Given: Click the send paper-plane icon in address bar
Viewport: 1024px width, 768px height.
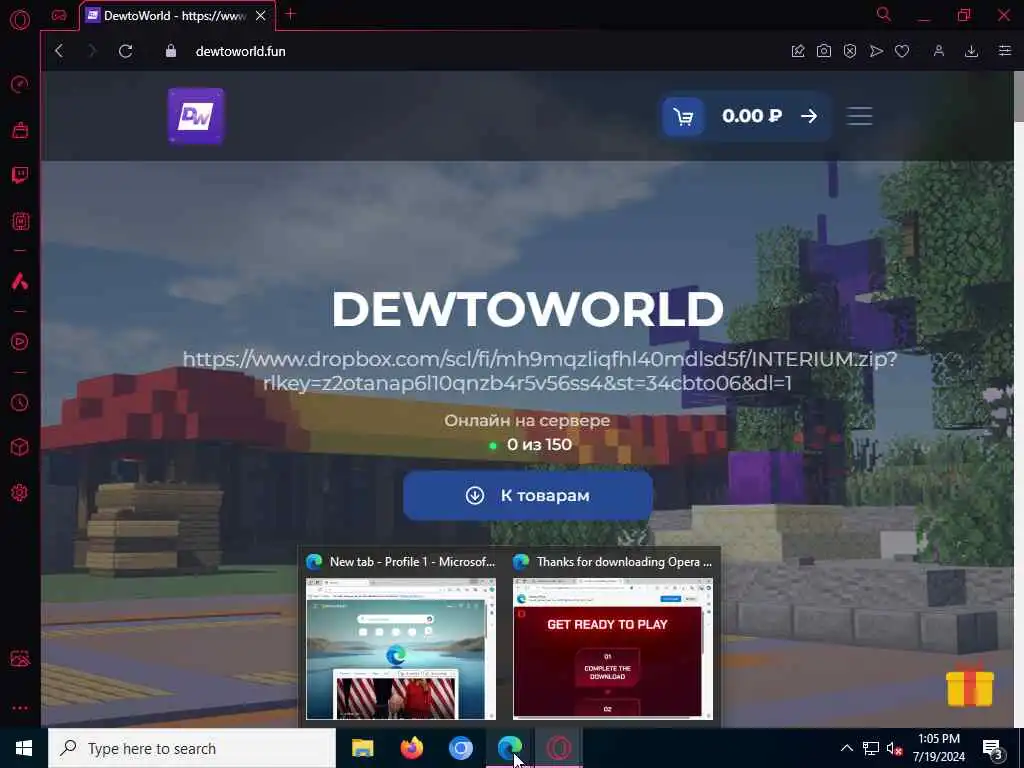Looking at the screenshot, I should (876, 51).
